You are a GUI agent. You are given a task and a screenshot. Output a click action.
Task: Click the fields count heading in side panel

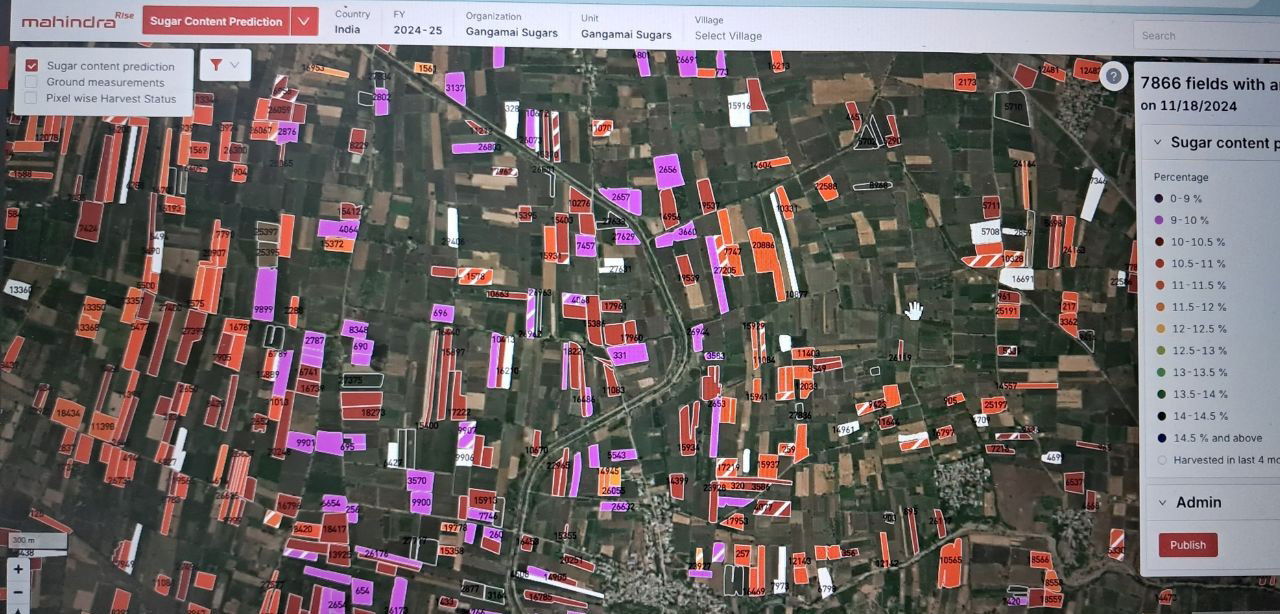1209,94
